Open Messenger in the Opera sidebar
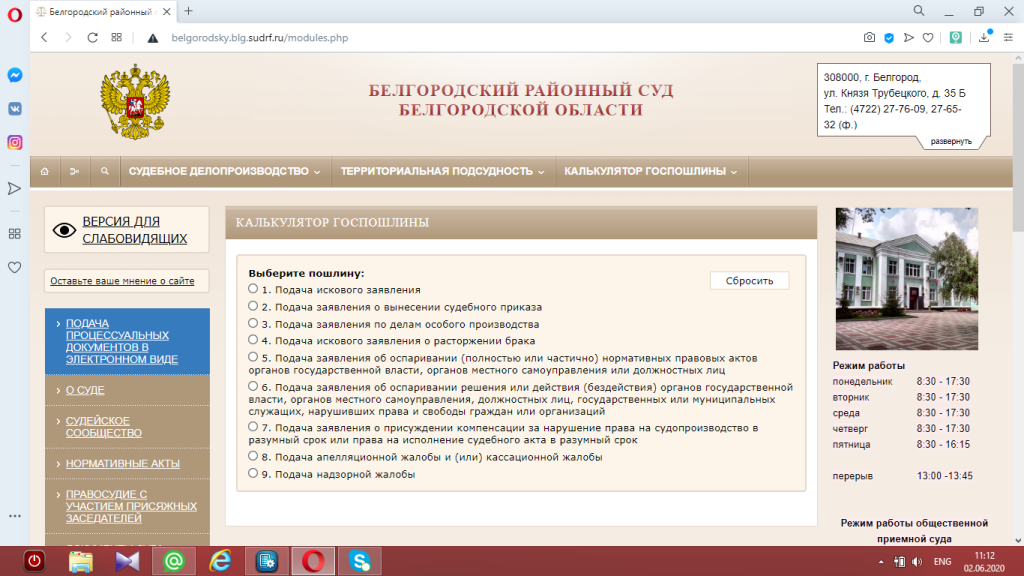1024x576 pixels. (15, 75)
